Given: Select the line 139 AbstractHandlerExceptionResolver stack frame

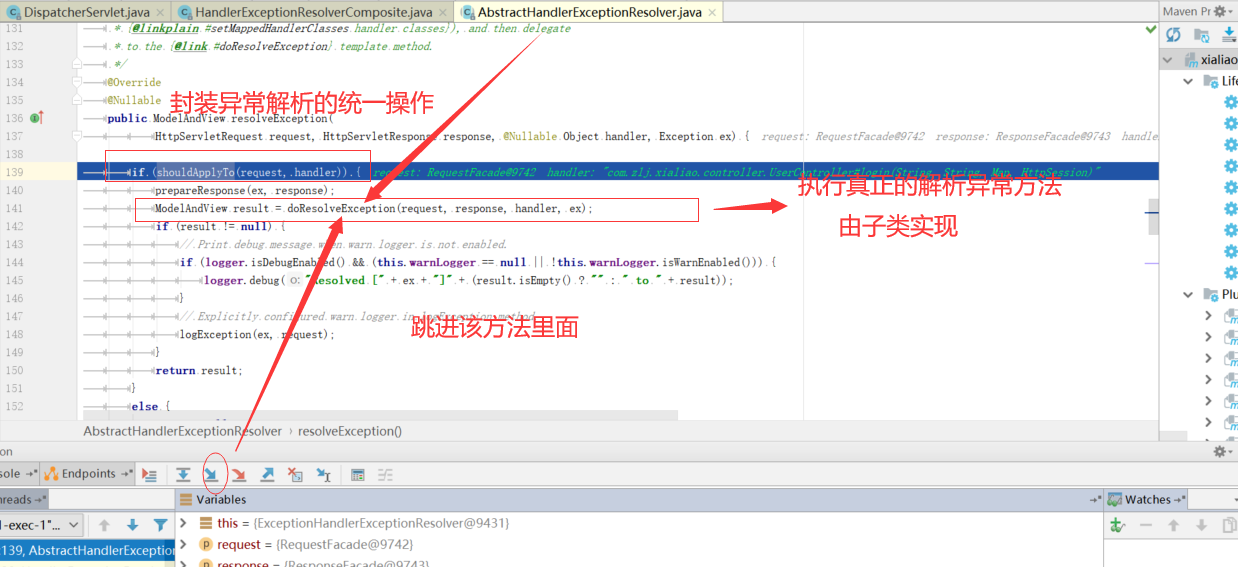Looking at the screenshot, I should click(88, 550).
